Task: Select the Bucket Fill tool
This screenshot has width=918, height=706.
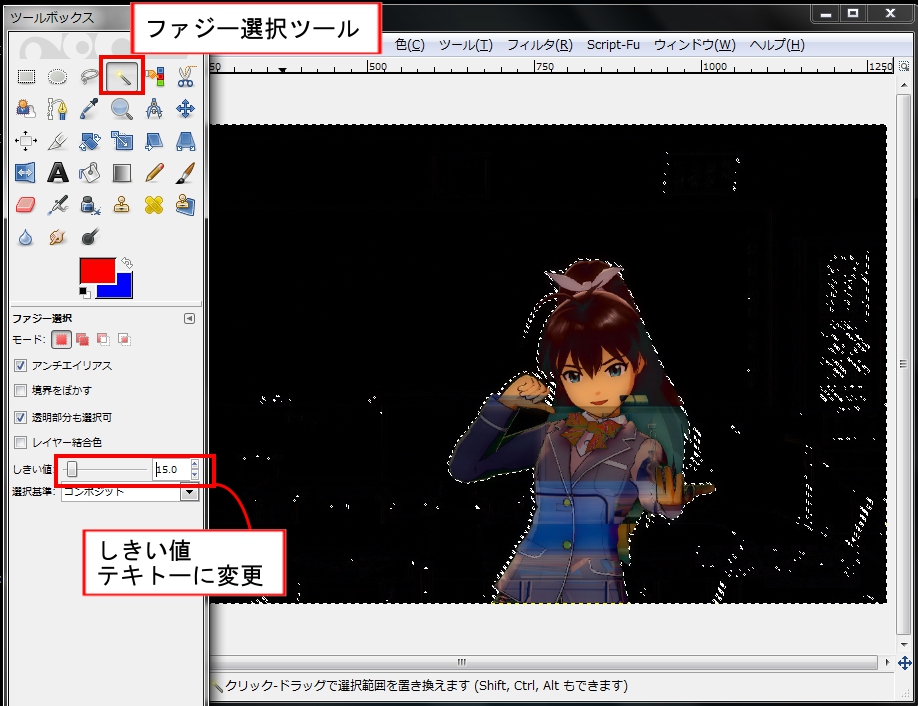Action: coord(90,173)
